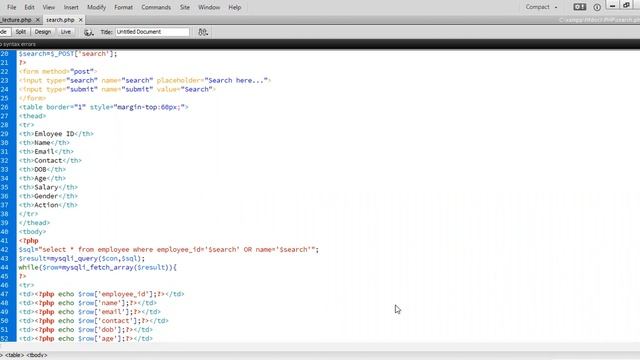The width and height of the screenshot is (640, 360).
Task: Click the echo $row['contact'] line
Action: (x=93, y=321)
